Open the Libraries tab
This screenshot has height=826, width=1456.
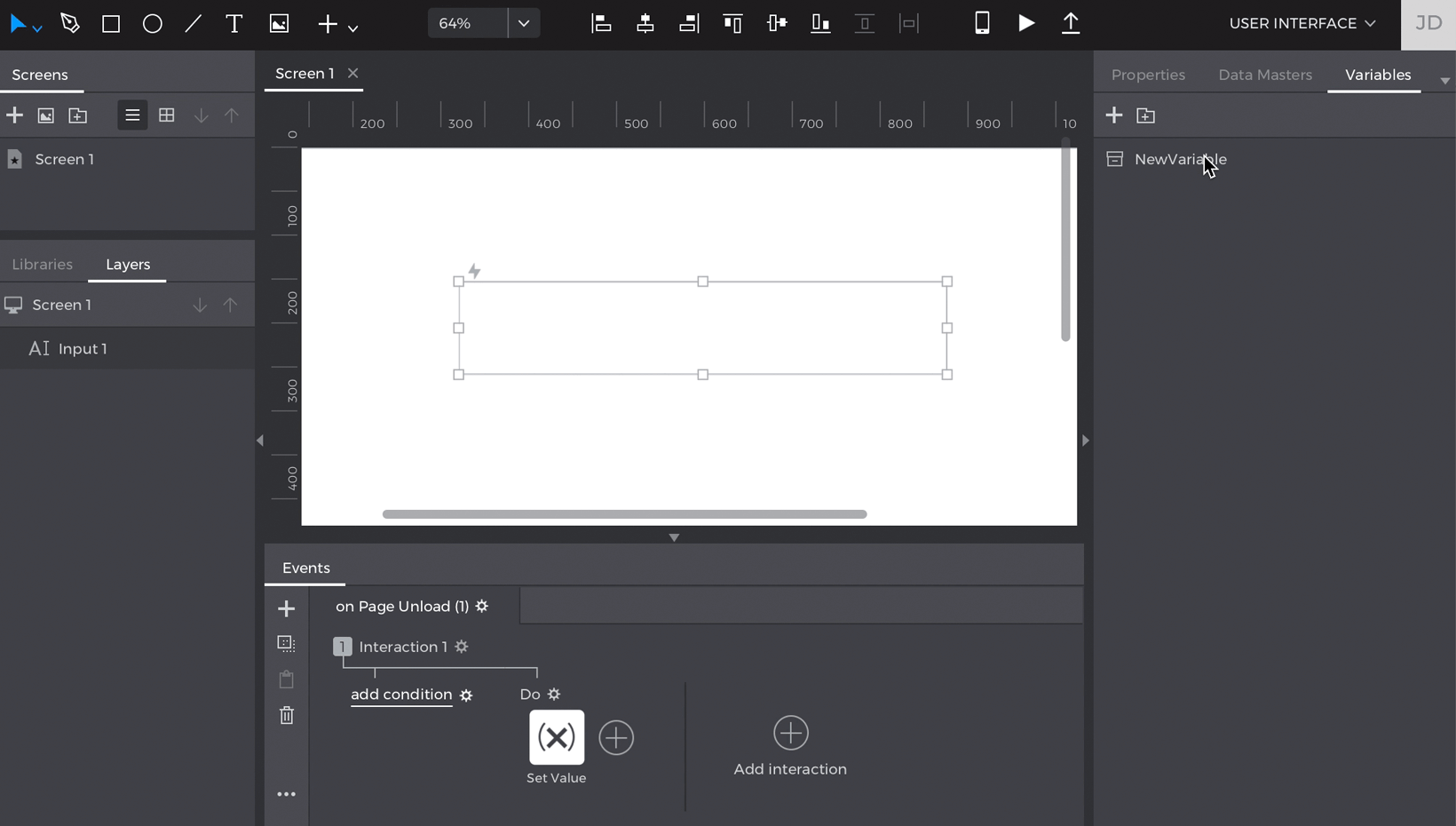pyautogui.click(x=43, y=265)
